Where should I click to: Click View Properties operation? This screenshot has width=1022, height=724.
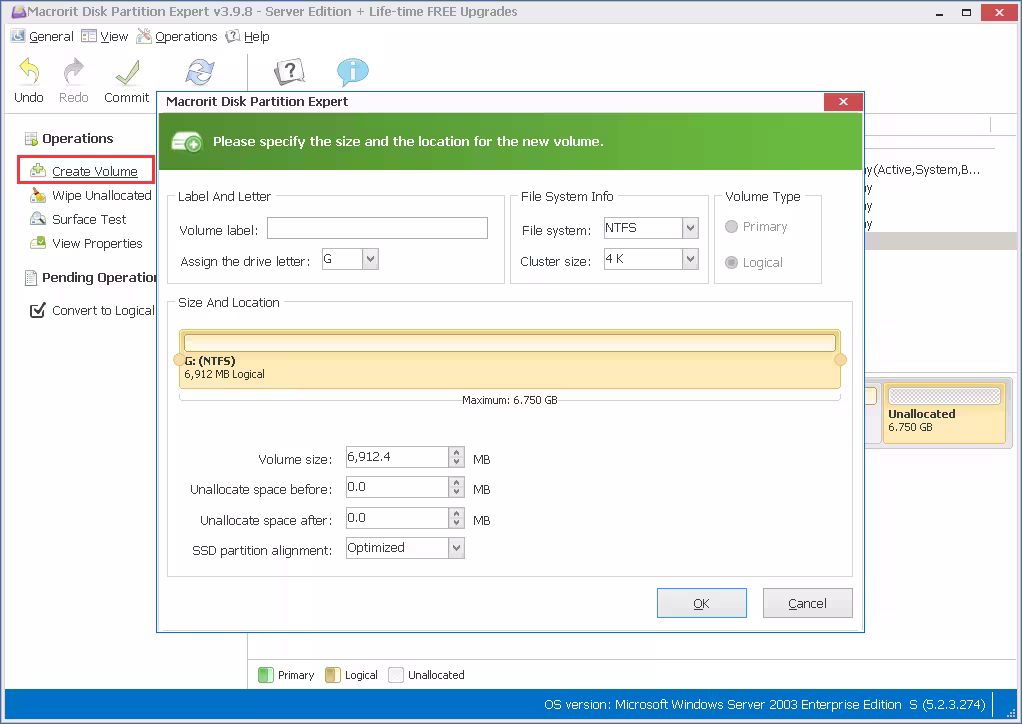pyautogui.click(x=97, y=244)
